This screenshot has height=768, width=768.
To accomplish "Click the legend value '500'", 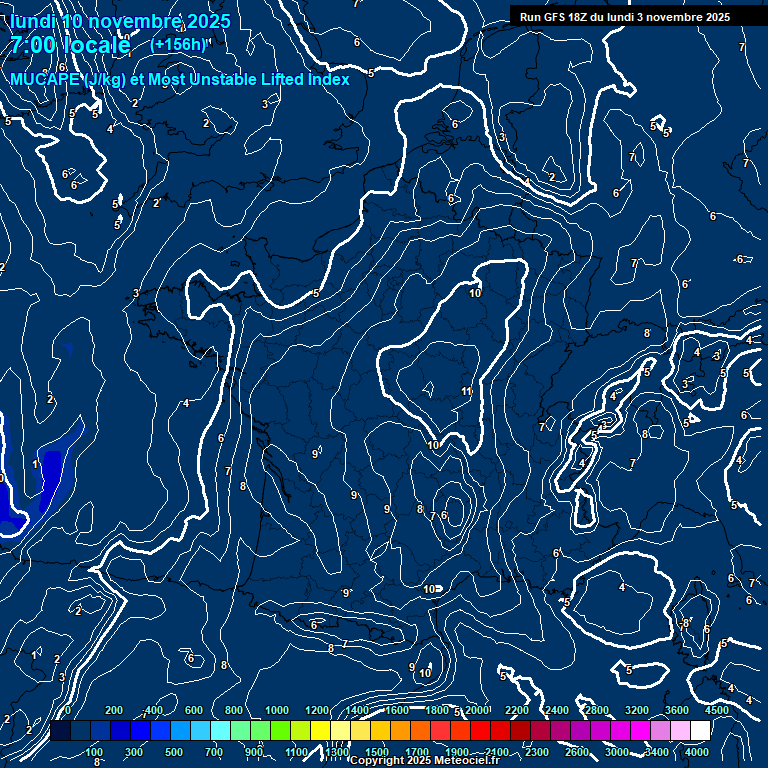I will tap(174, 752).
